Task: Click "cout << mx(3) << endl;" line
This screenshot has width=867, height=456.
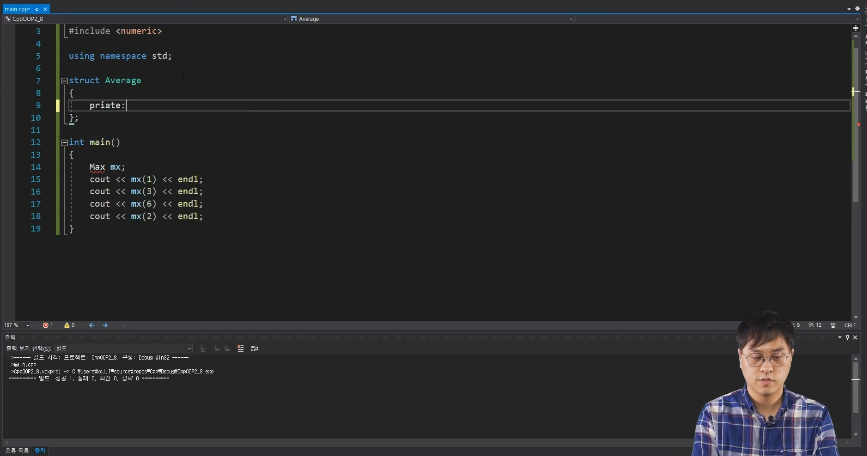Action: [146, 191]
